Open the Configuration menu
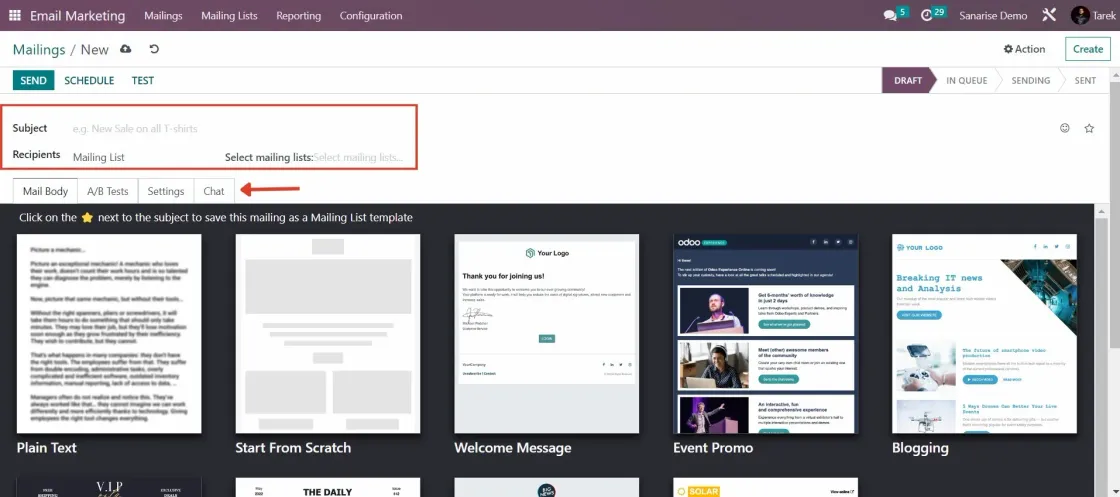1120x497 pixels. tap(371, 16)
